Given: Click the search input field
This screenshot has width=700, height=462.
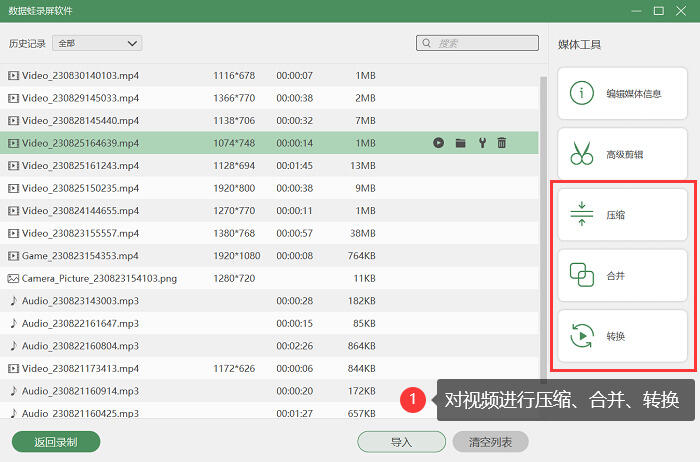Looking at the screenshot, I should 477,43.
